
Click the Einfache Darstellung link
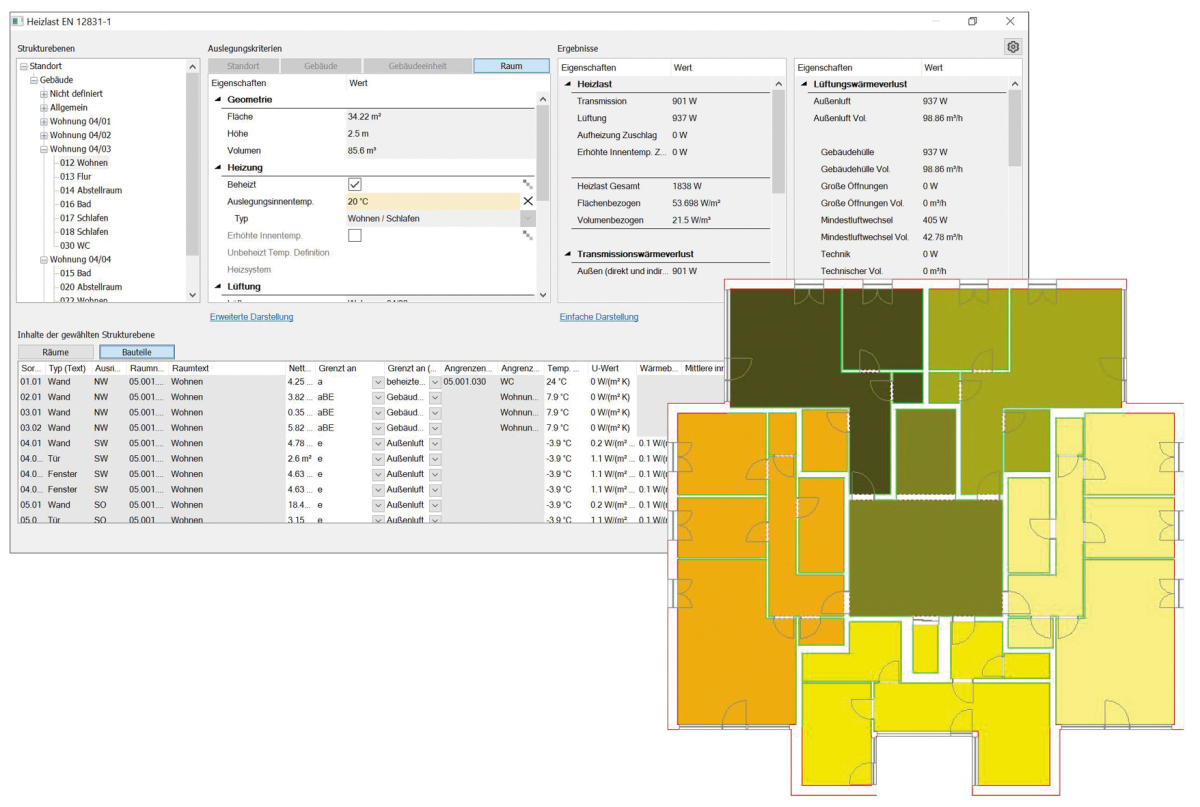pyautogui.click(x=598, y=317)
